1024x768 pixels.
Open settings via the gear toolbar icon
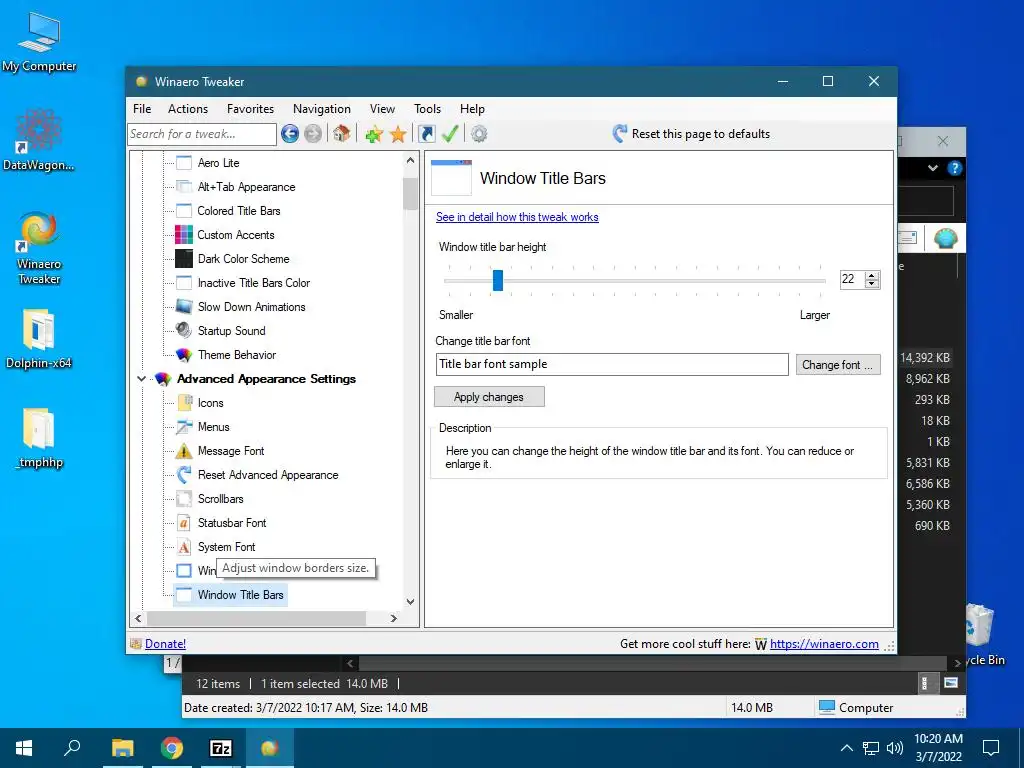tap(479, 134)
